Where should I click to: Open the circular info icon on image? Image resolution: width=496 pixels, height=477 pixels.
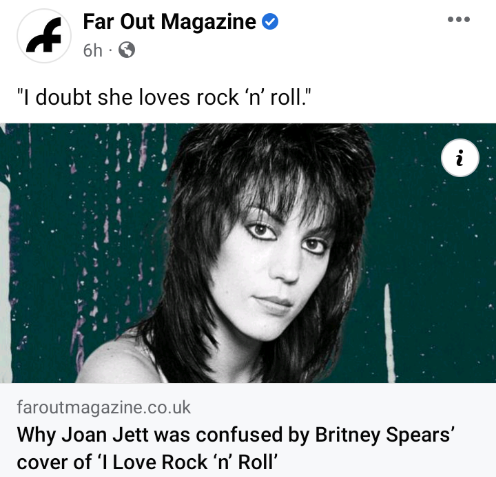point(460,158)
